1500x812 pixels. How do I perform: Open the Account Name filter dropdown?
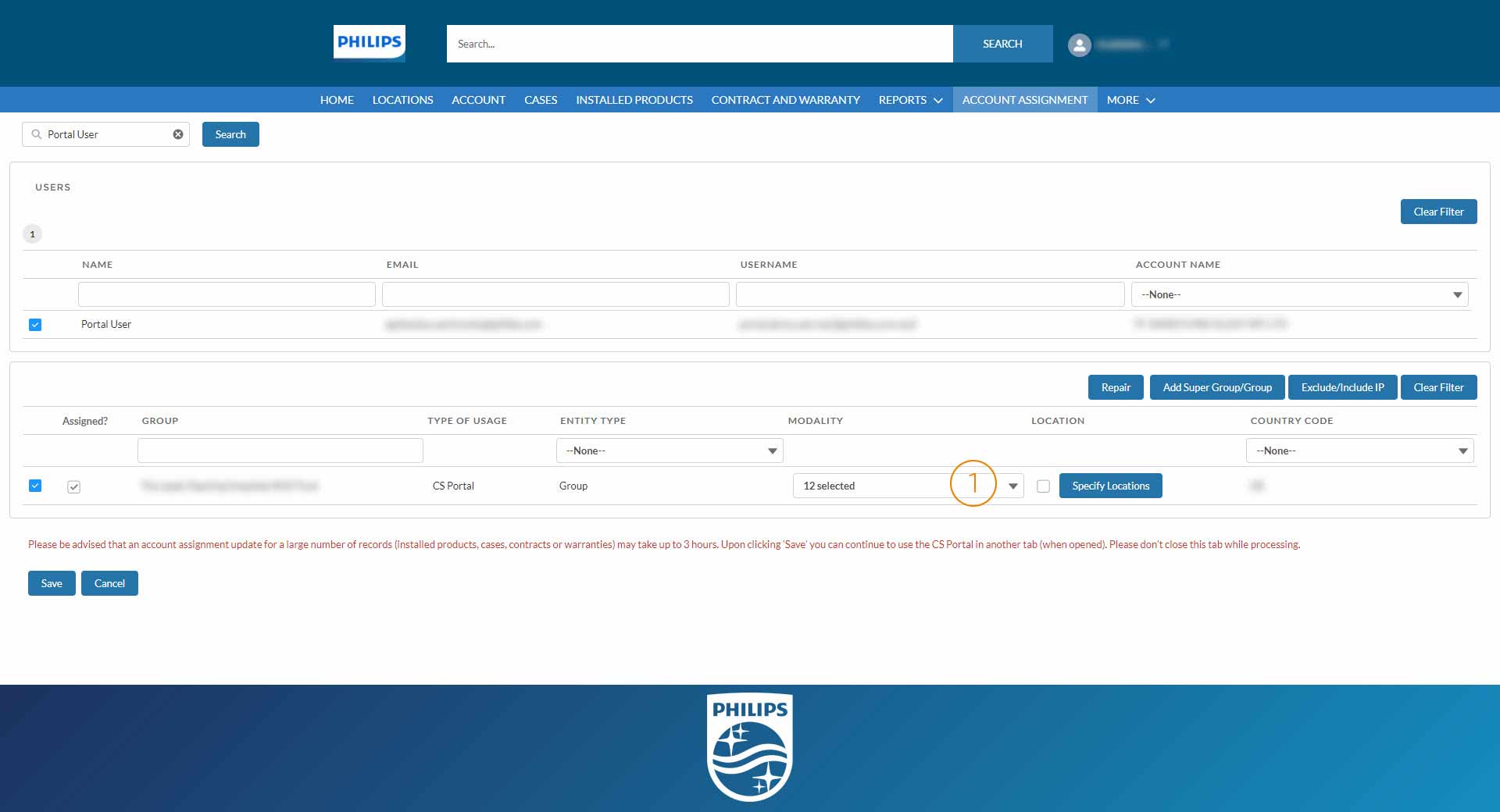[1299, 294]
